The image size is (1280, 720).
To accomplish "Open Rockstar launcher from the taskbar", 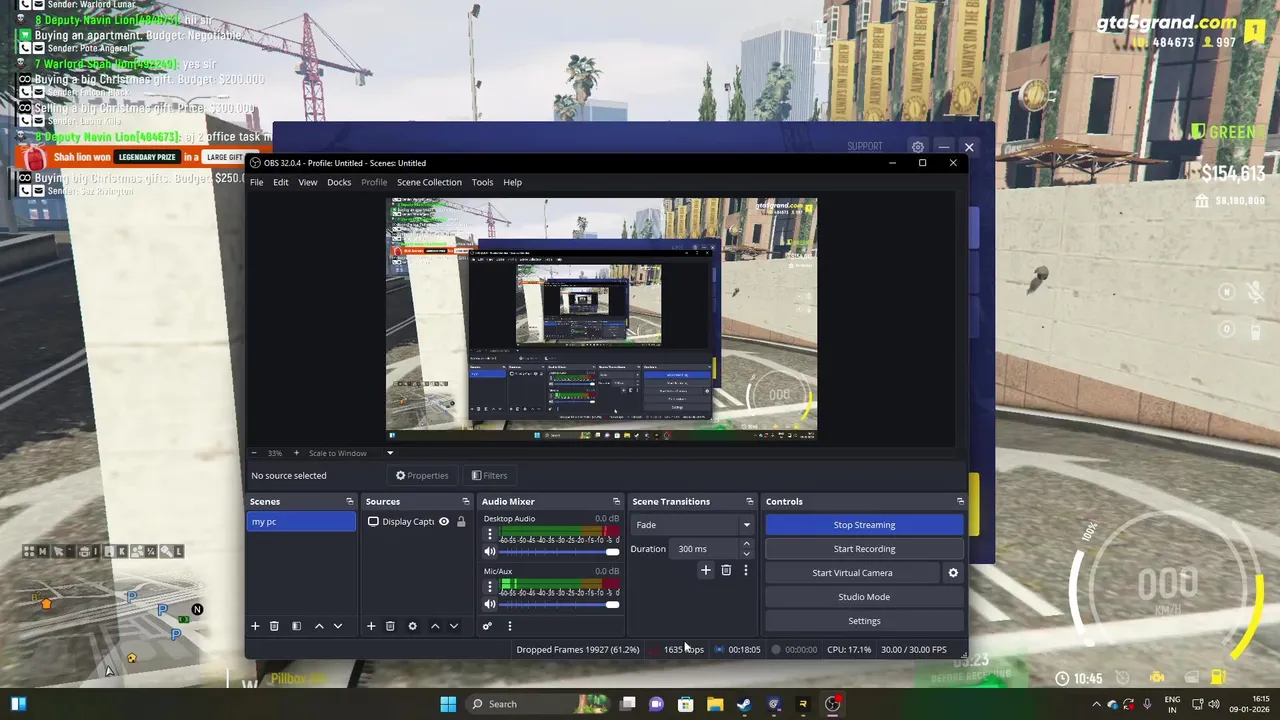I will click(803, 704).
